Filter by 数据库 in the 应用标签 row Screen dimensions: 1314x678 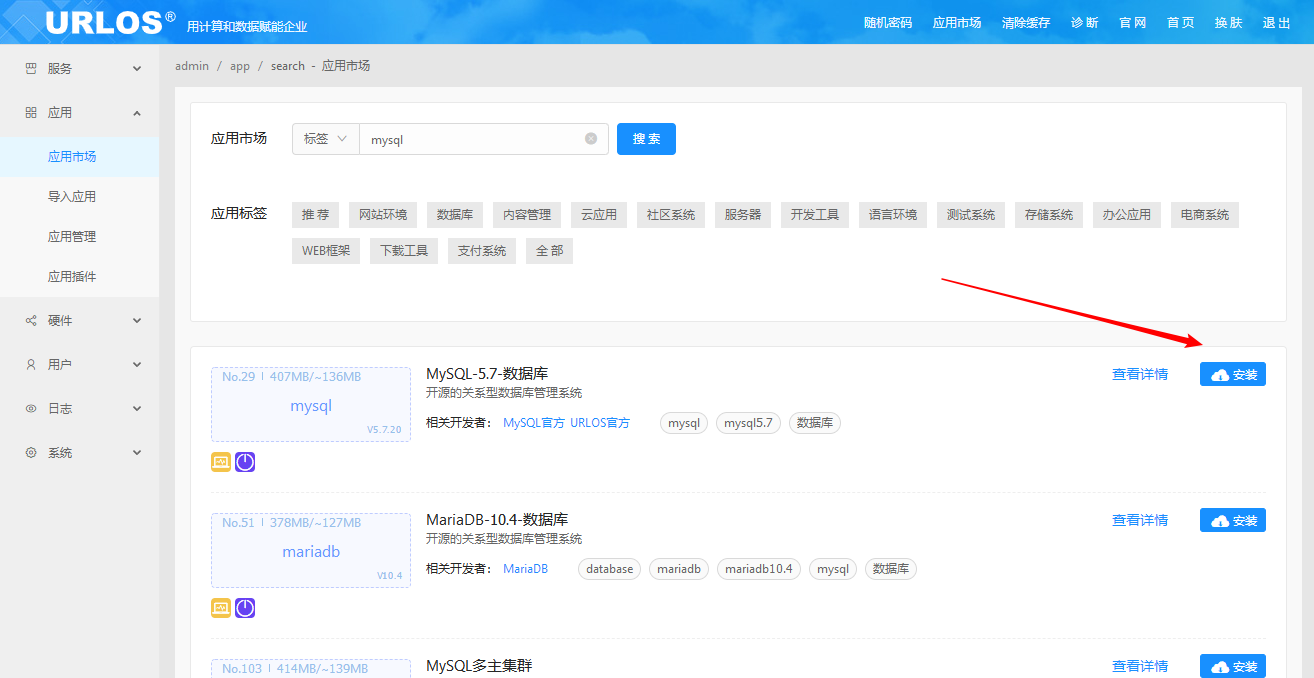[x=455, y=215]
